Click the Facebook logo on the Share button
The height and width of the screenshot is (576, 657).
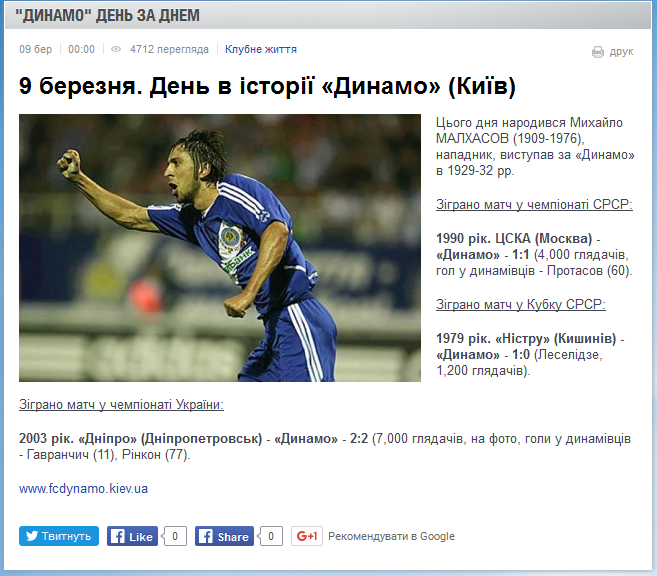click(x=205, y=536)
